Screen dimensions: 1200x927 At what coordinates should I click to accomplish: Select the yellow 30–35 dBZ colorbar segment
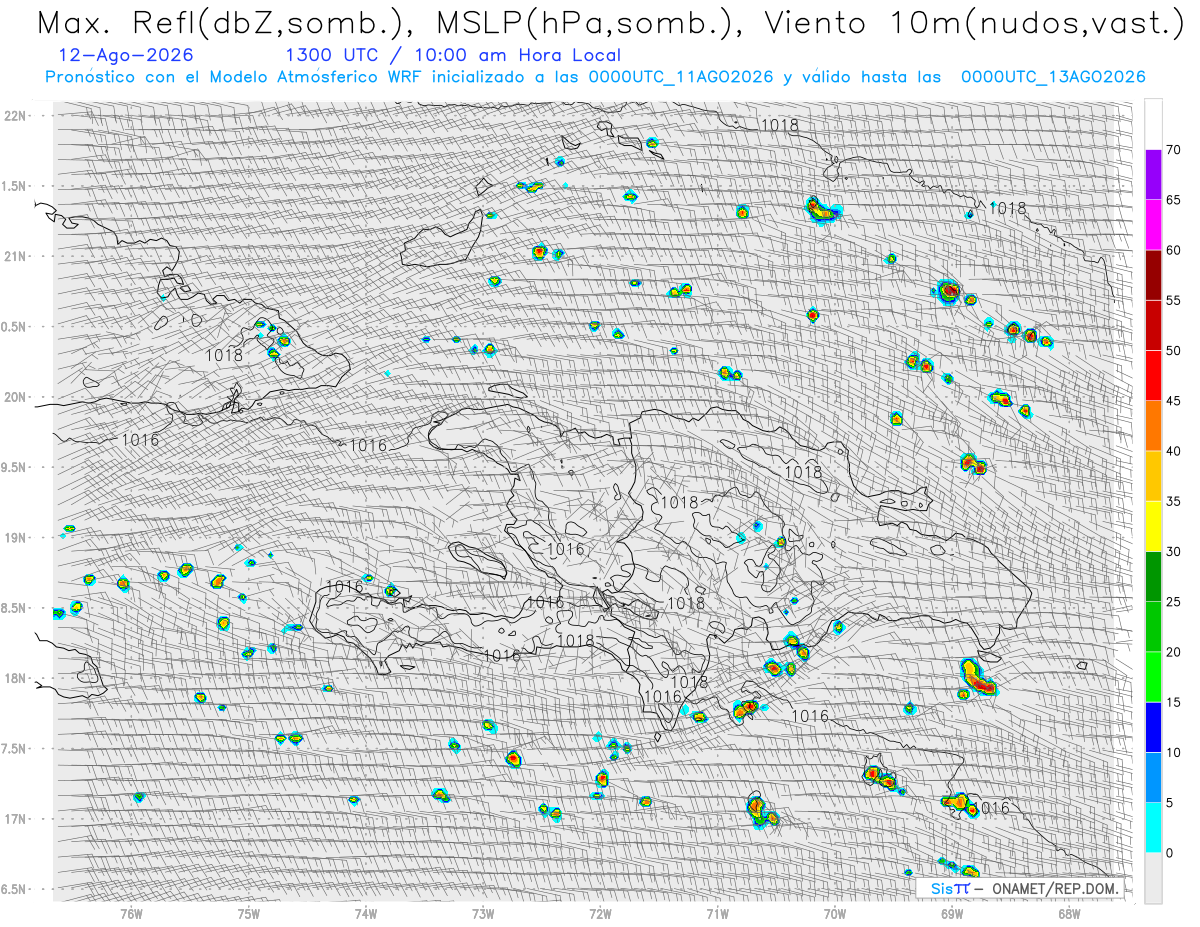pos(1153,526)
